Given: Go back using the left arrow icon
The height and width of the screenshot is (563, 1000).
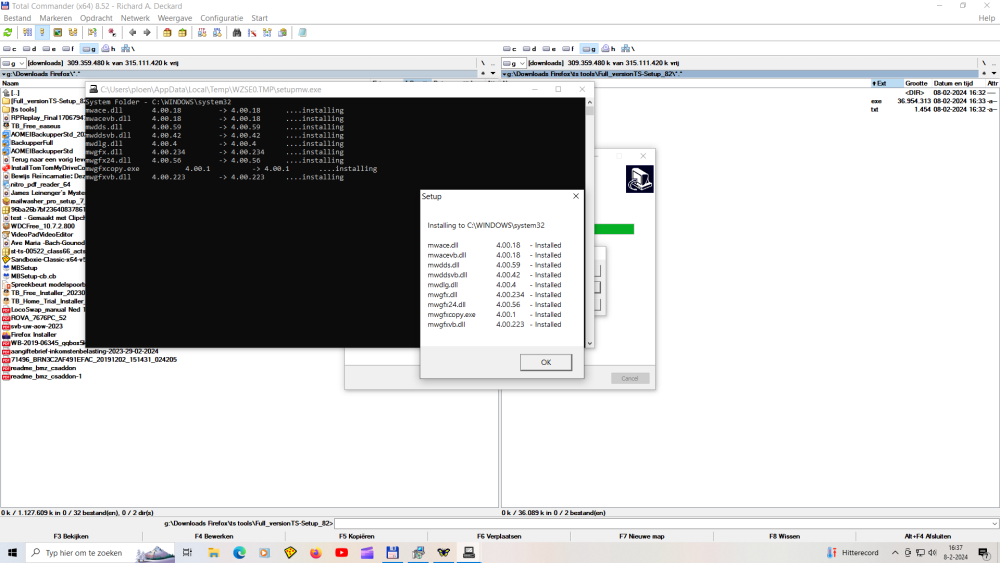Looking at the screenshot, I should tap(132, 32).
